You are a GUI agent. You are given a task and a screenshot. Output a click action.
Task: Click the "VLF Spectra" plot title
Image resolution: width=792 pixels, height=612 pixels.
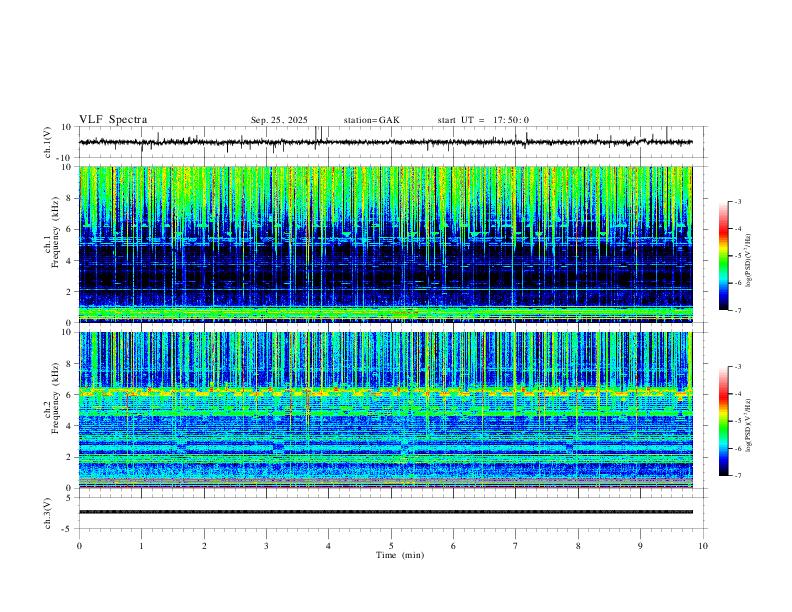113,120
